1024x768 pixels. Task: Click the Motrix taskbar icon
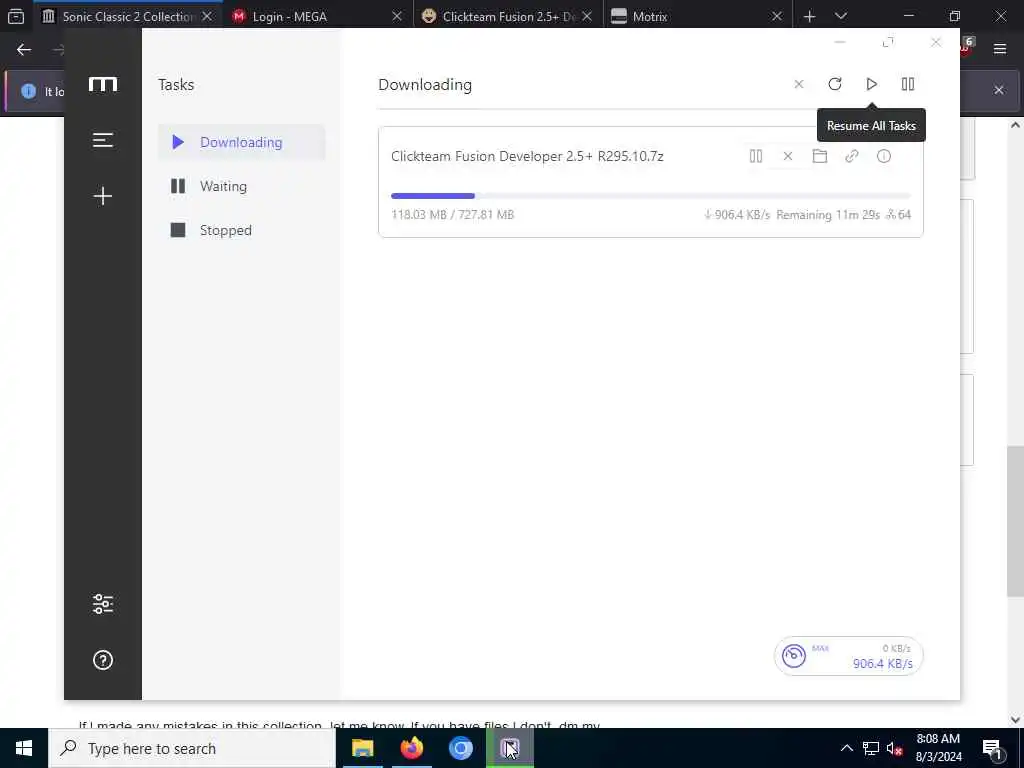point(510,748)
